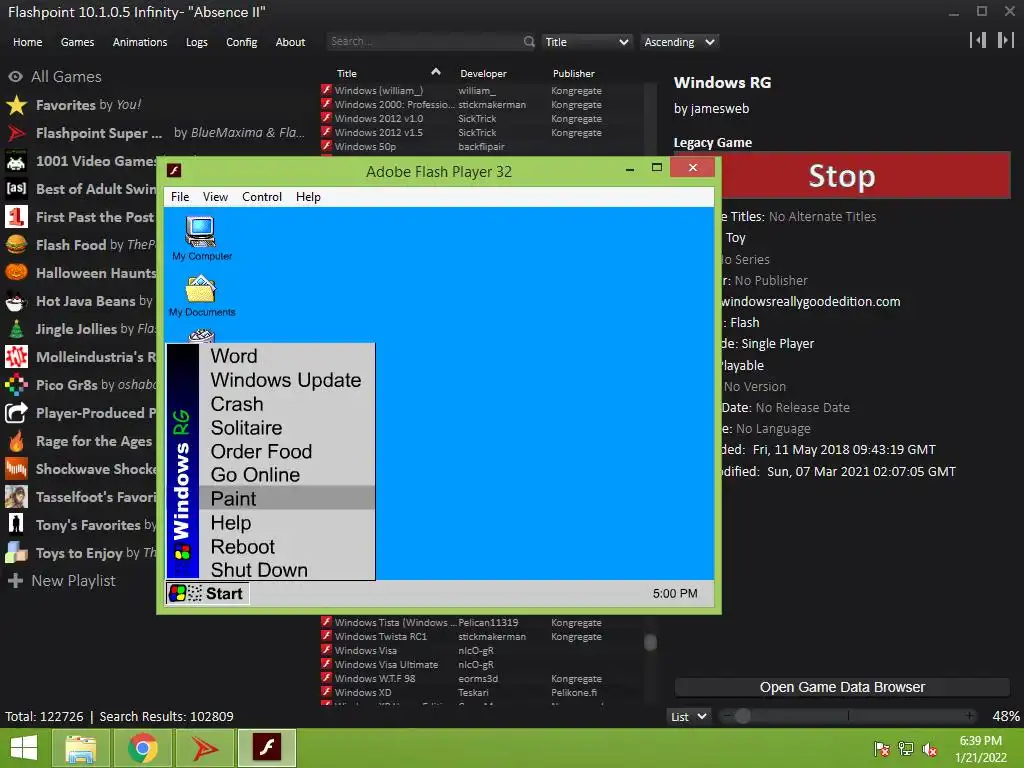Screen dimensions: 1024x768
Task: Open Jingle Jollies tree icon
Action: 16,329
